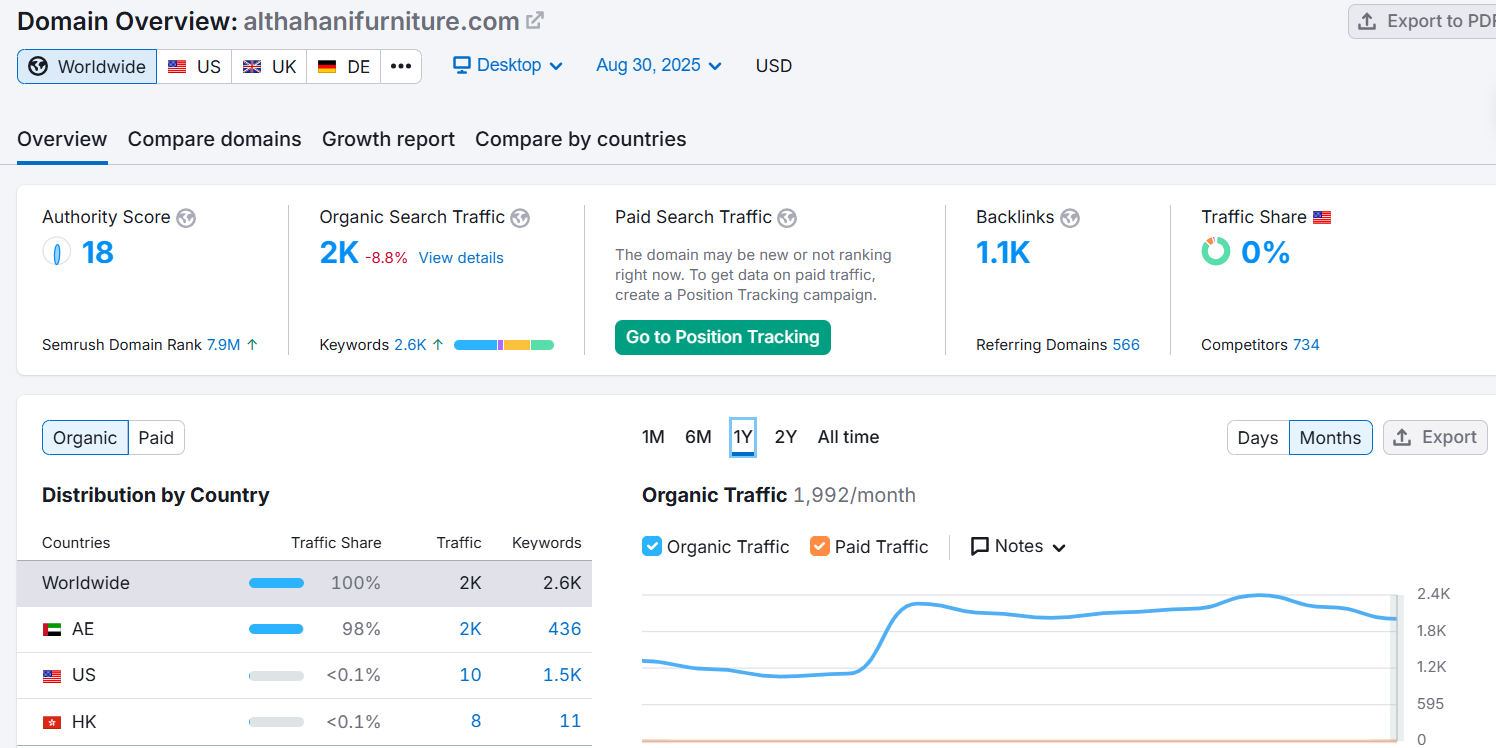This screenshot has width=1496, height=748.
Task: Open the Desktop device dropdown
Action: pyautogui.click(x=508, y=66)
